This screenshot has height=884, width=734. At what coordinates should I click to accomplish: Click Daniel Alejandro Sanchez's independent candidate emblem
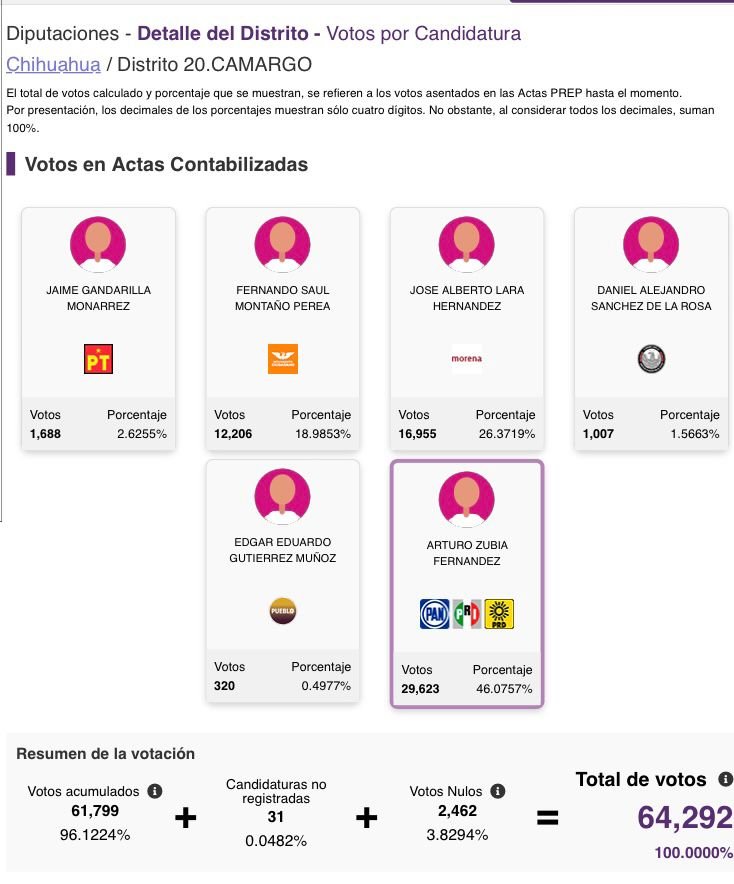[651, 358]
